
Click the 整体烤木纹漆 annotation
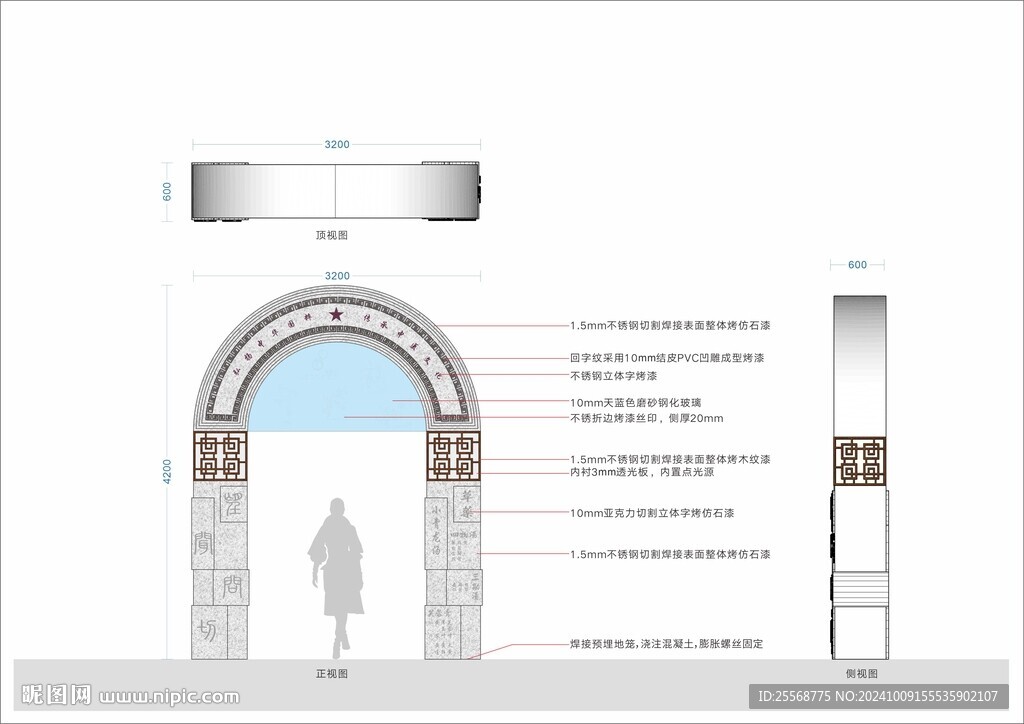point(670,459)
